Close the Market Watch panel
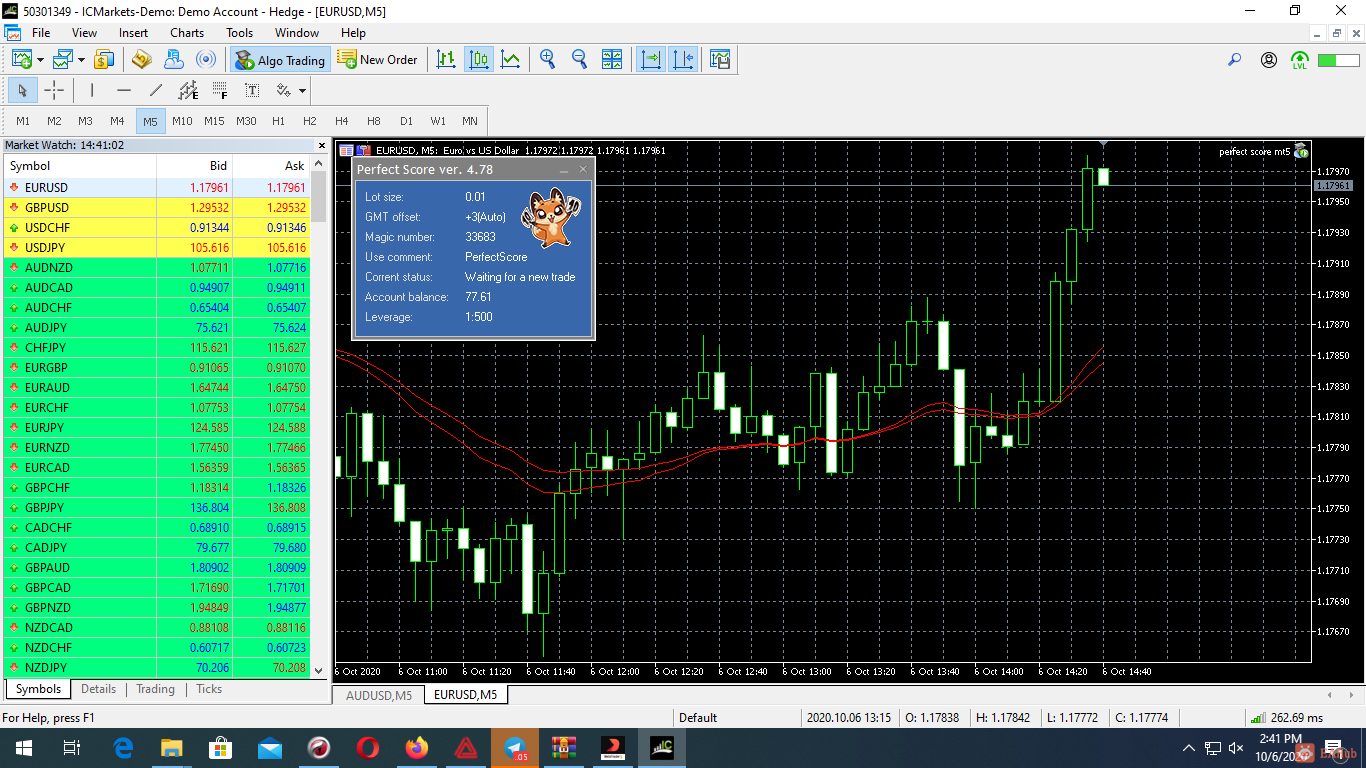Viewport: 1366px width, 768px height. tap(320, 145)
